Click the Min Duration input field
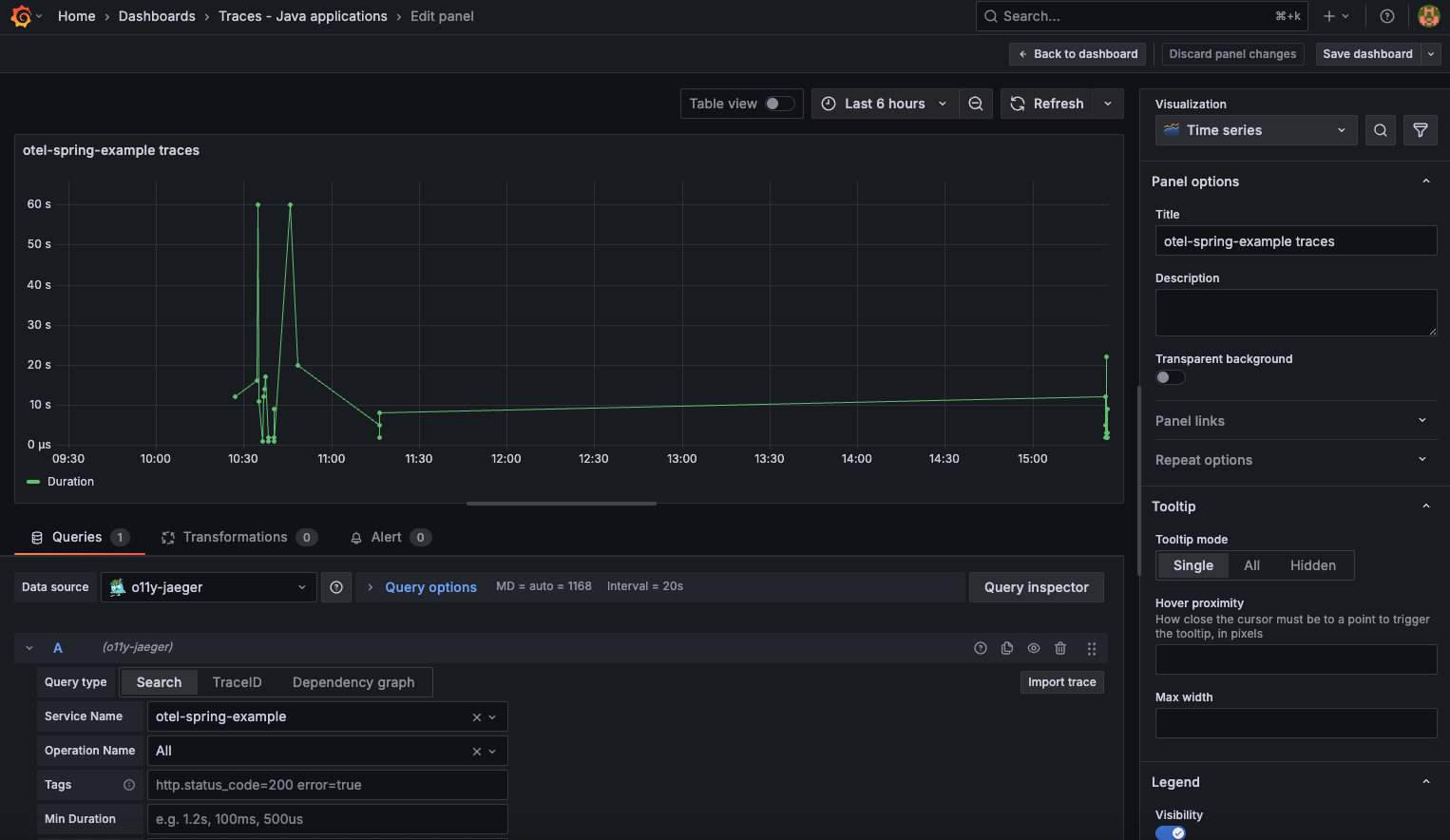This screenshot has height=840, width=1450. pyautogui.click(x=328, y=819)
